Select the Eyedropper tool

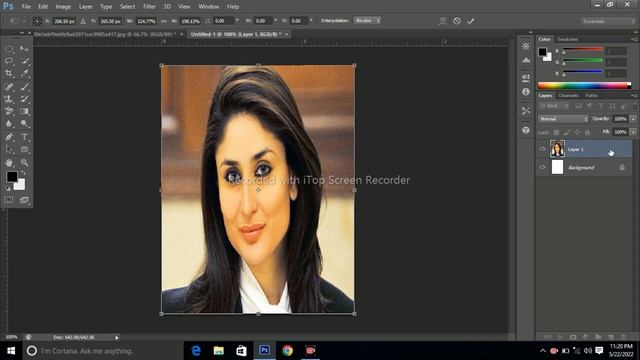(x=24, y=74)
